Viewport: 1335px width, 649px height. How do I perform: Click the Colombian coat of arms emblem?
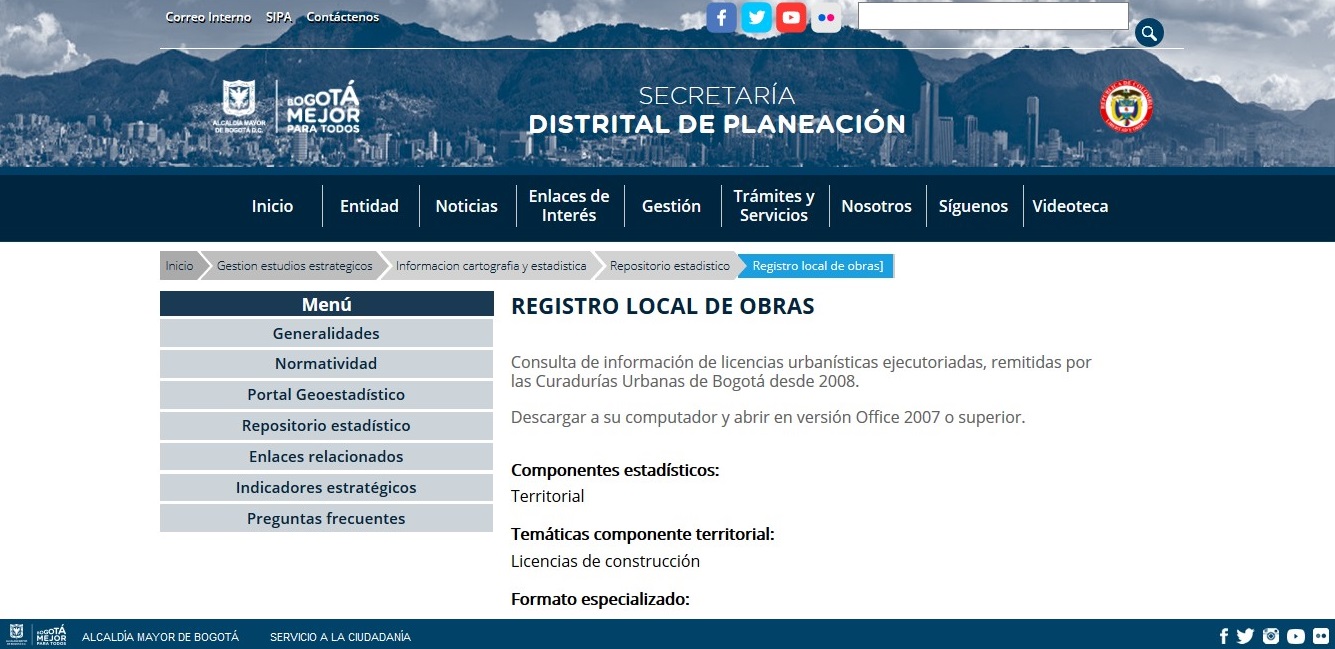[1126, 107]
